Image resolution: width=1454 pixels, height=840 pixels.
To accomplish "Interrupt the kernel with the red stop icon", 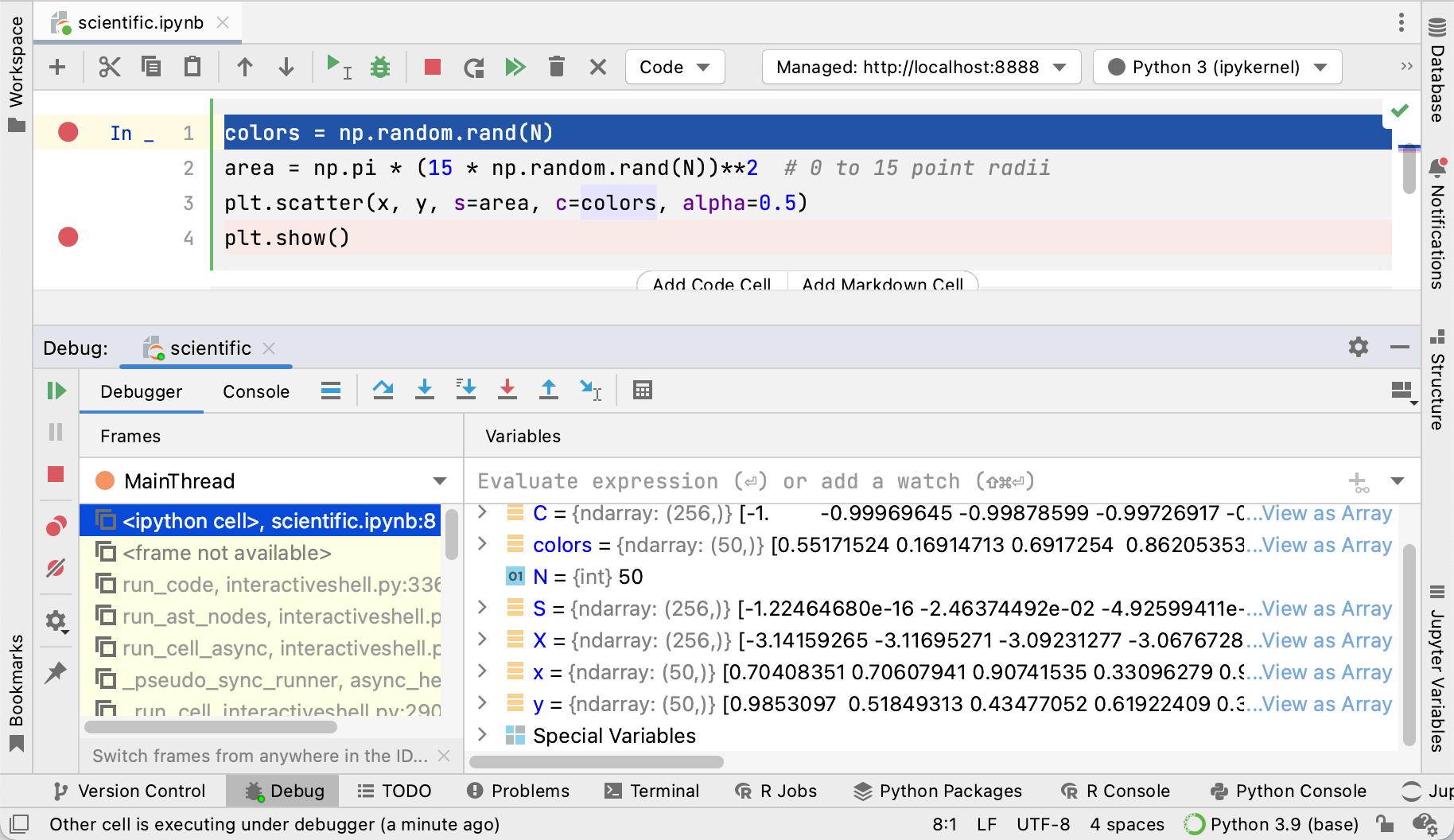I will 432,67.
